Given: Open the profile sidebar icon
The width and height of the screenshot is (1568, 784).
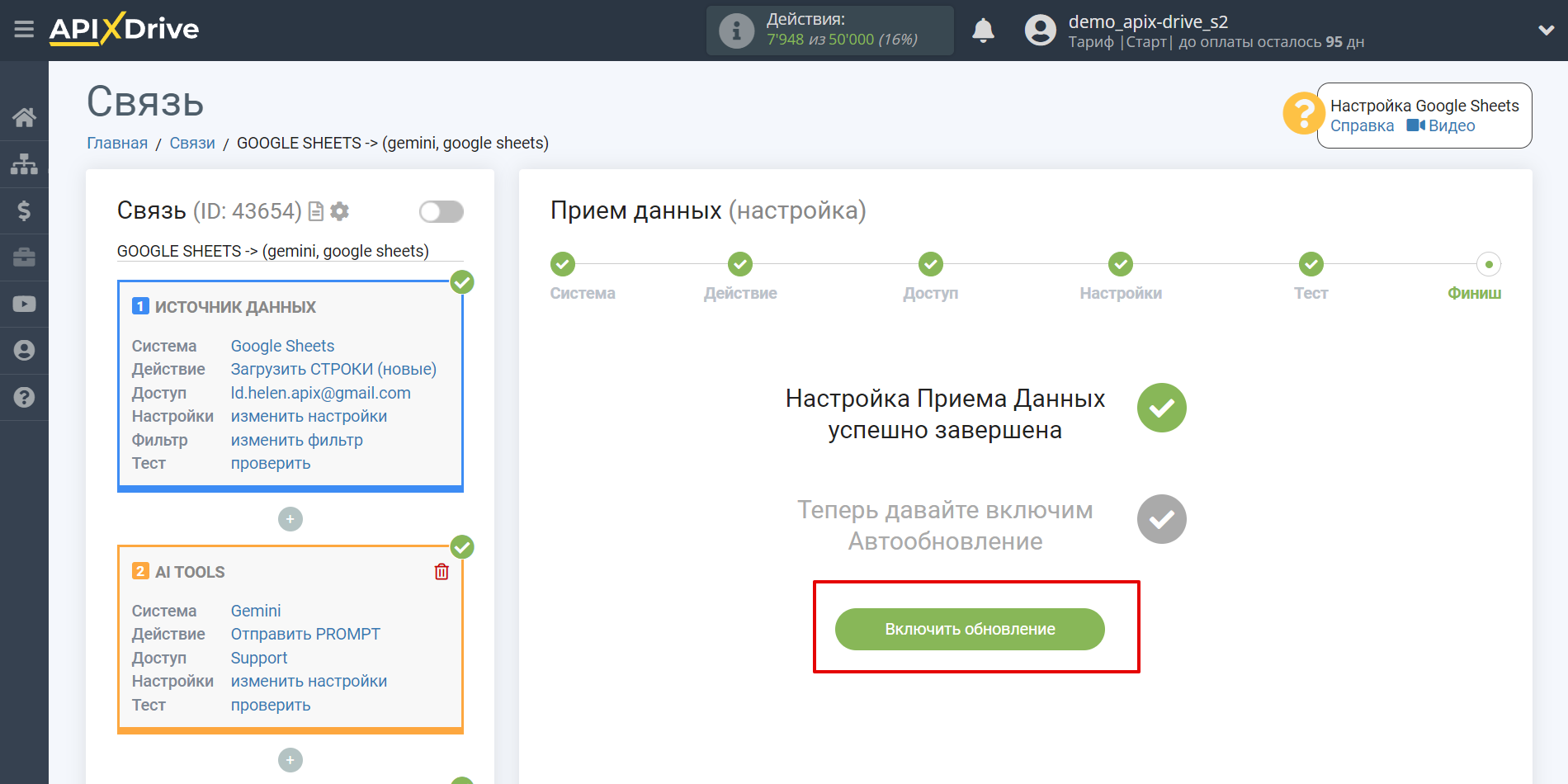Looking at the screenshot, I should 24,351.
